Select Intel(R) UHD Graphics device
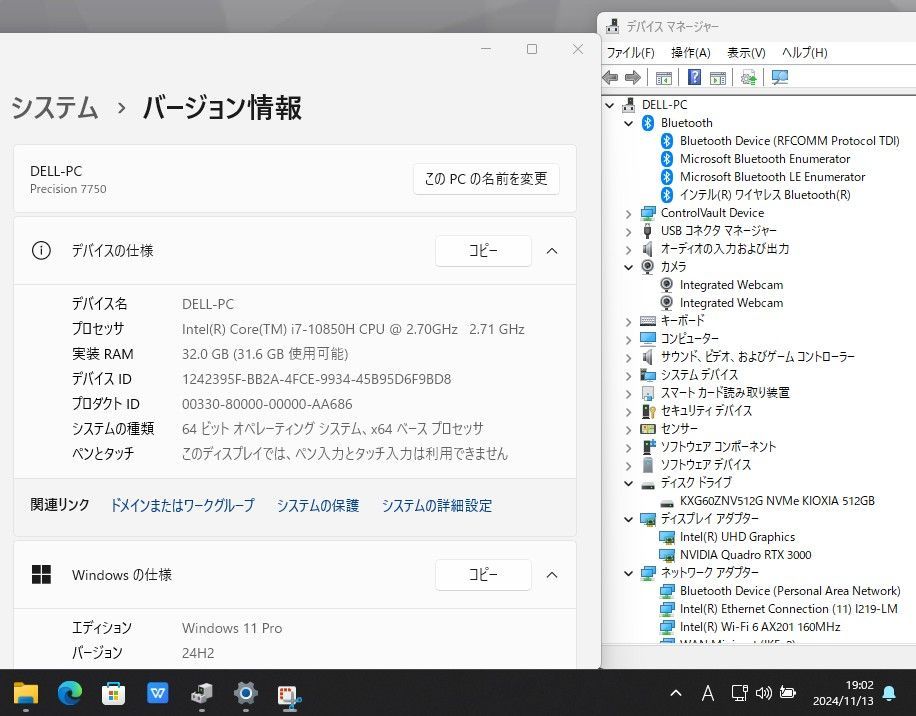The height and width of the screenshot is (716, 916). [737, 537]
